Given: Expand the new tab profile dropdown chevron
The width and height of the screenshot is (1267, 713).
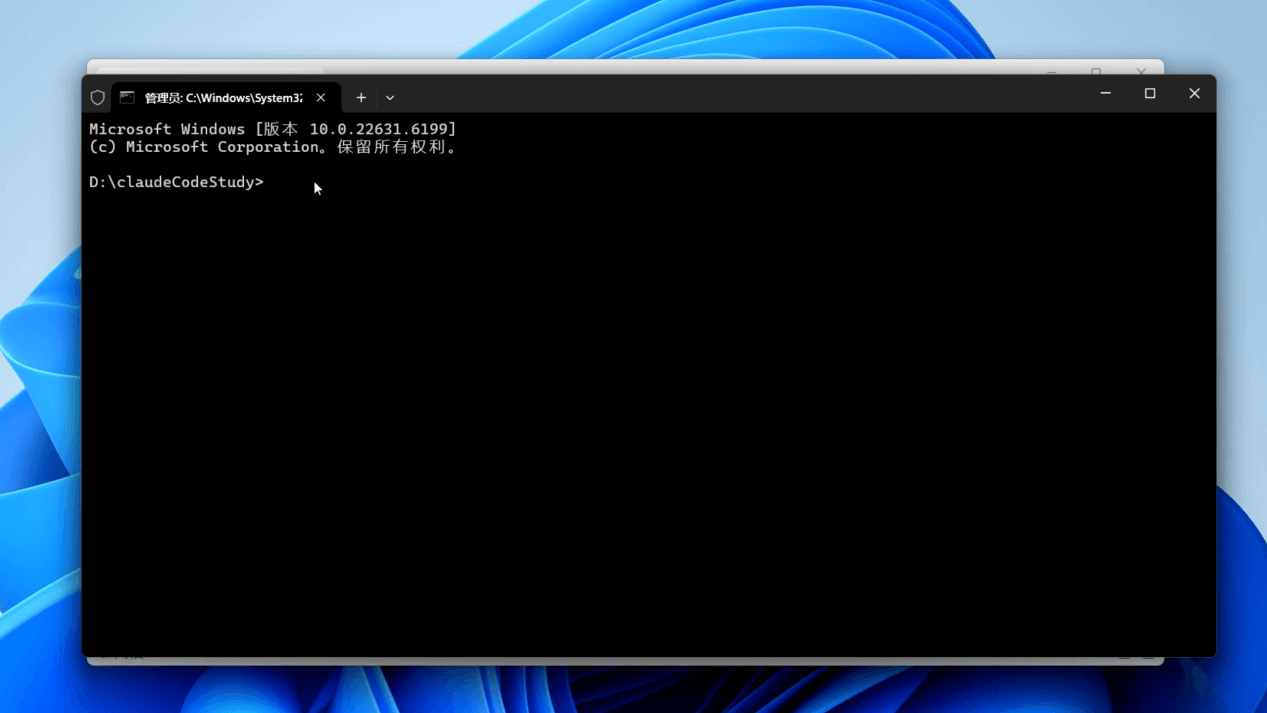Looking at the screenshot, I should point(390,98).
